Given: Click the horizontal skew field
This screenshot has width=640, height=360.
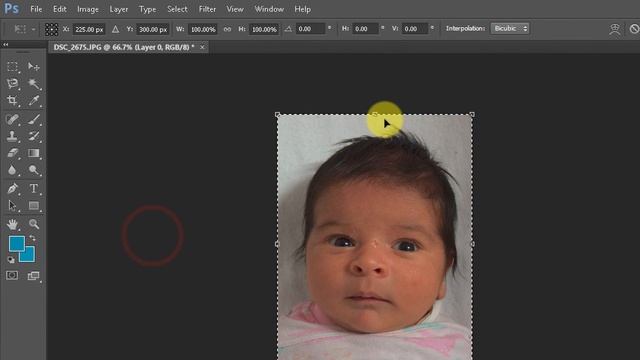Looking at the screenshot, I should point(365,29).
